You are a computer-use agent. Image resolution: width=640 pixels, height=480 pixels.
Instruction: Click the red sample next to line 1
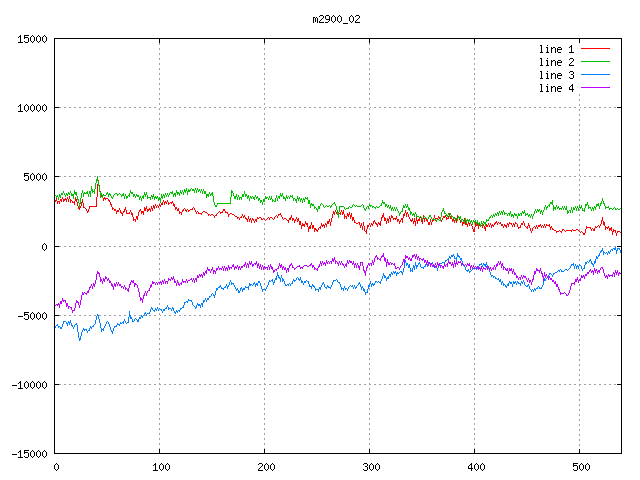point(596,49)
